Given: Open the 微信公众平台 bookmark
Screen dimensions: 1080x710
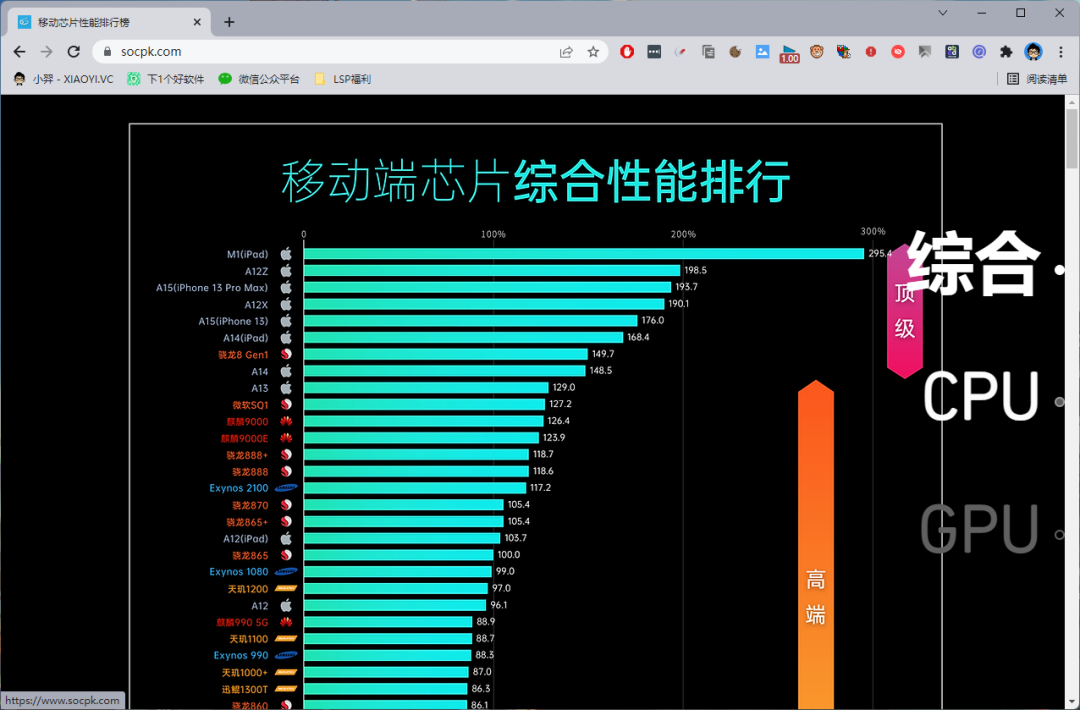Looking at the screenshot, I should point(259,79).
